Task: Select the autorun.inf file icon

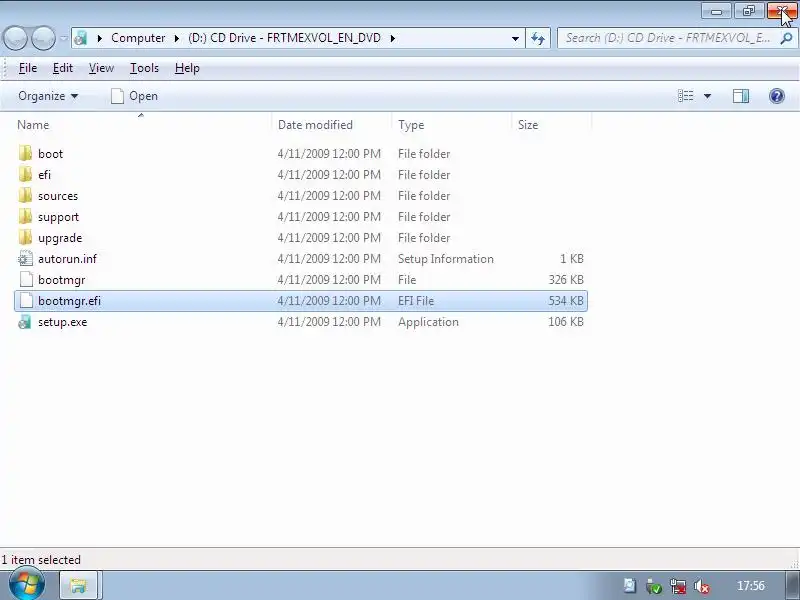Action: [x=25, y=259]
